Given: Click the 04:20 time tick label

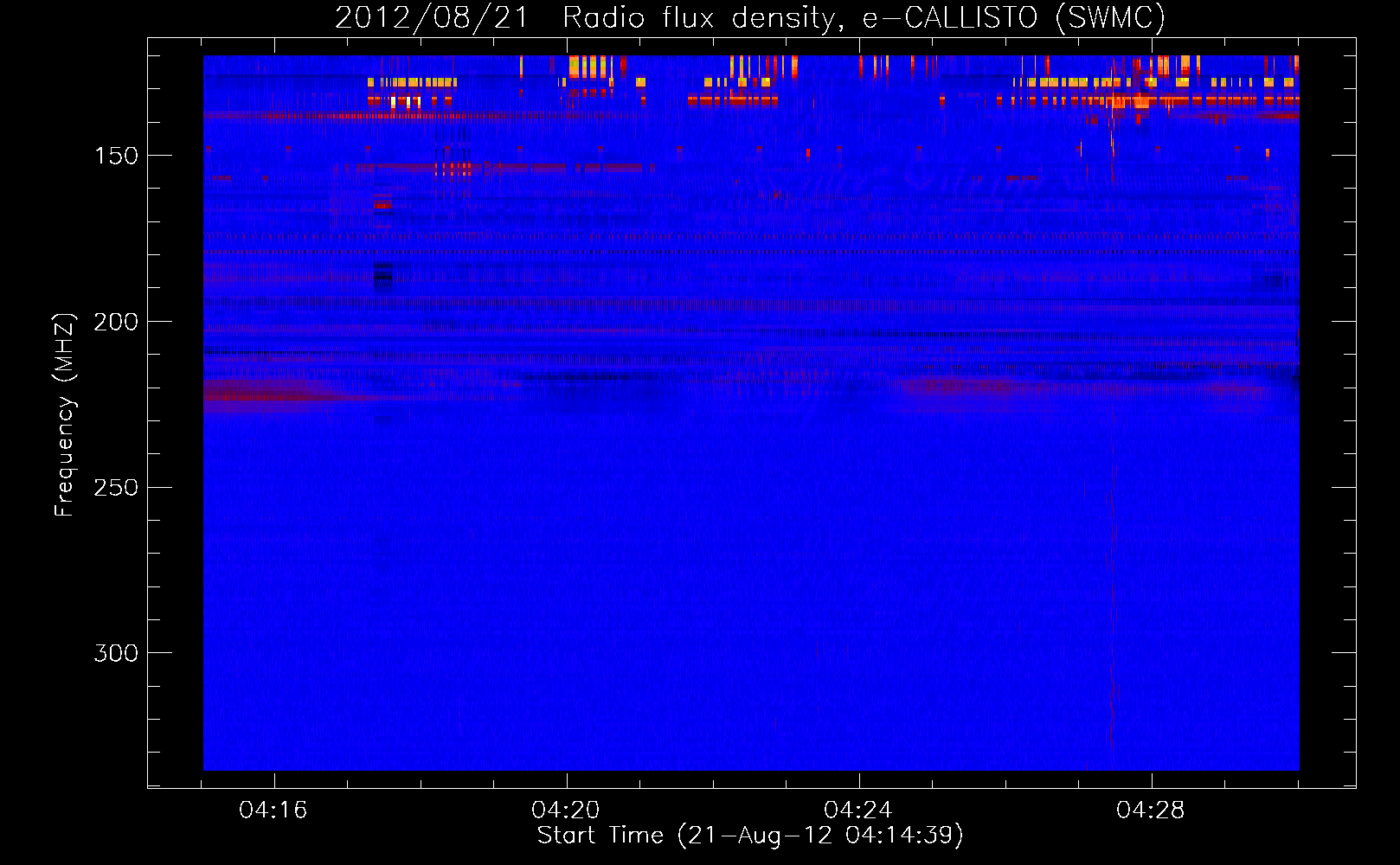Looking at the screenshot, I should coord(566,811).
